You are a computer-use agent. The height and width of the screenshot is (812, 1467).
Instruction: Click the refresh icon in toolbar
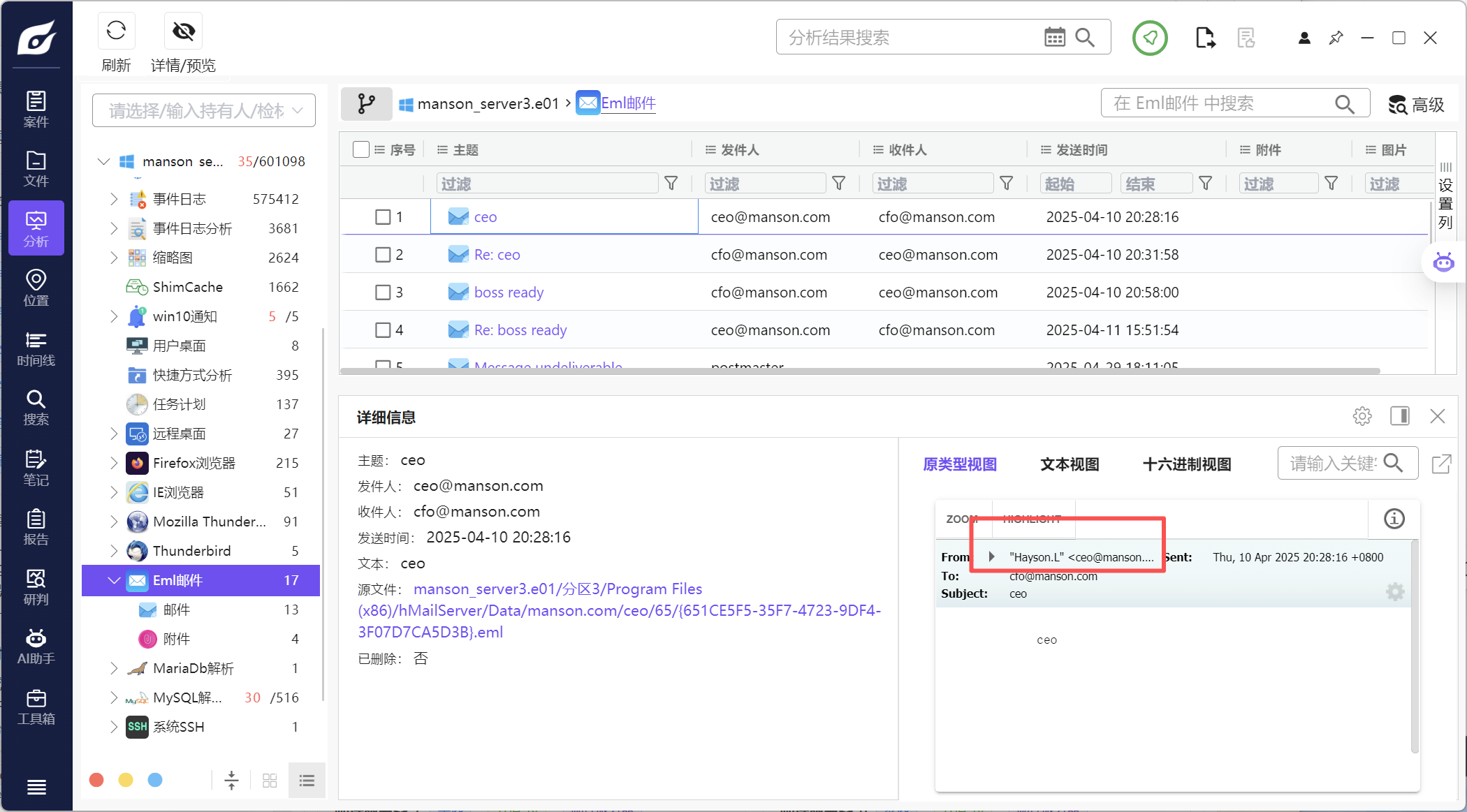coord(116,31)
